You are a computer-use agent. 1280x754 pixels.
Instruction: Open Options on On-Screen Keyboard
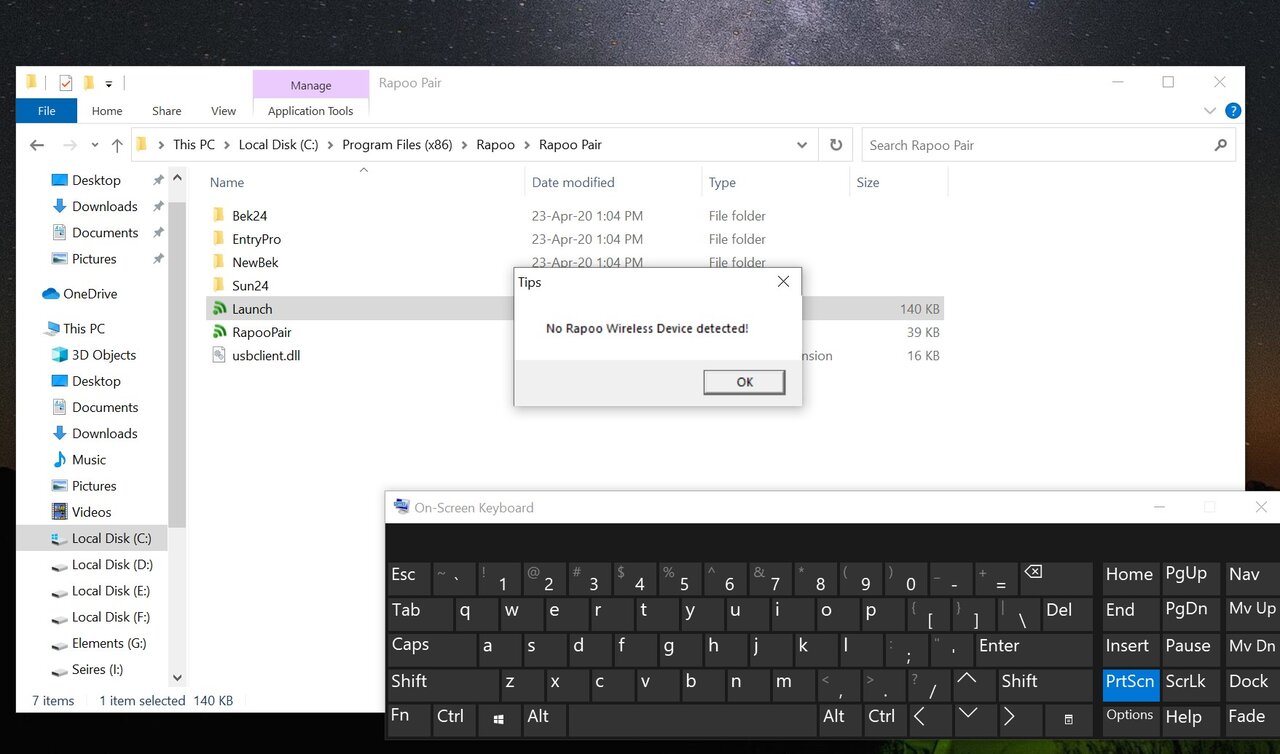(x=1131, y=720)
